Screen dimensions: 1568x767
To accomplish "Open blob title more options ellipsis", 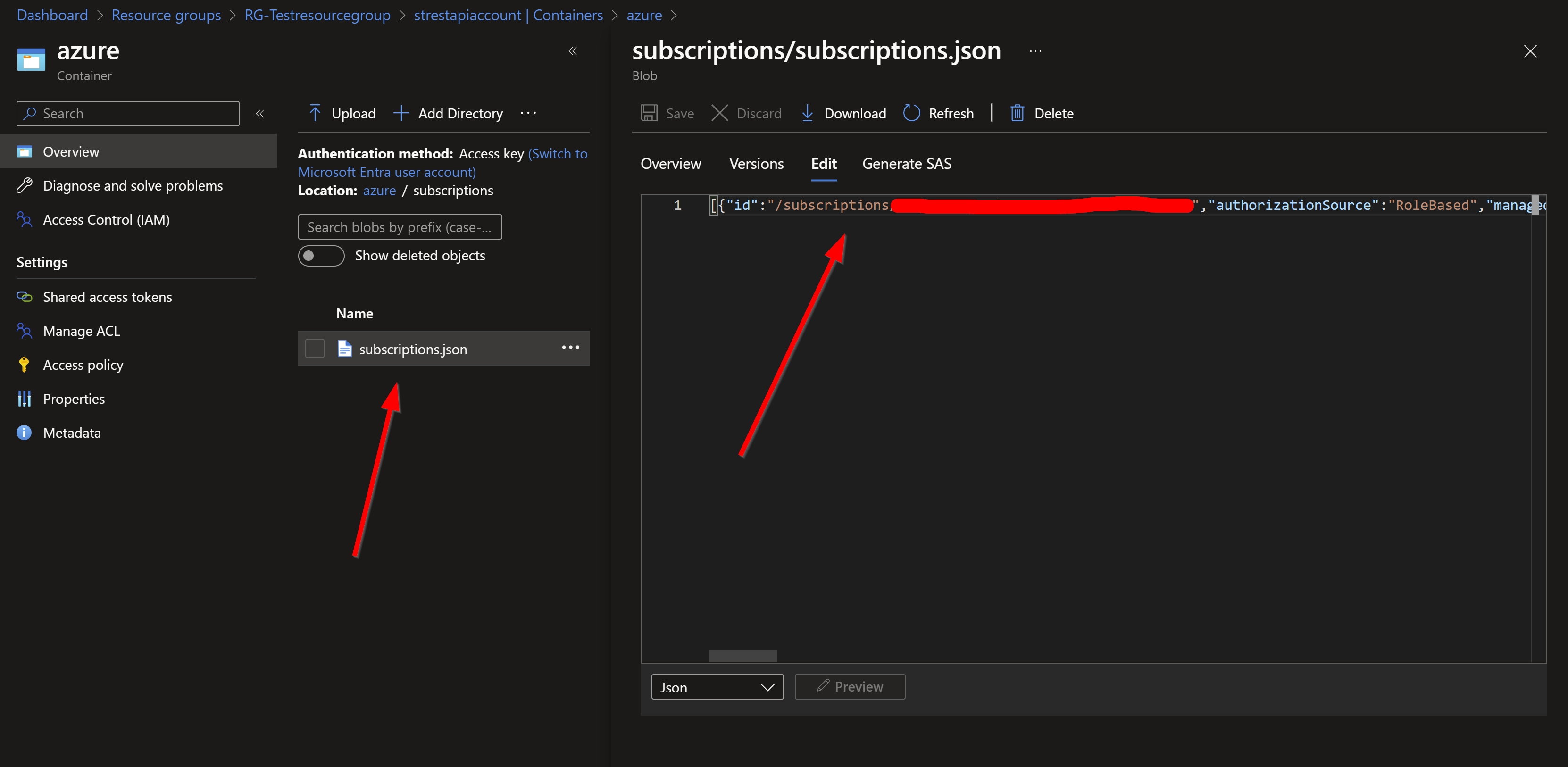I will coord(1035,52).
